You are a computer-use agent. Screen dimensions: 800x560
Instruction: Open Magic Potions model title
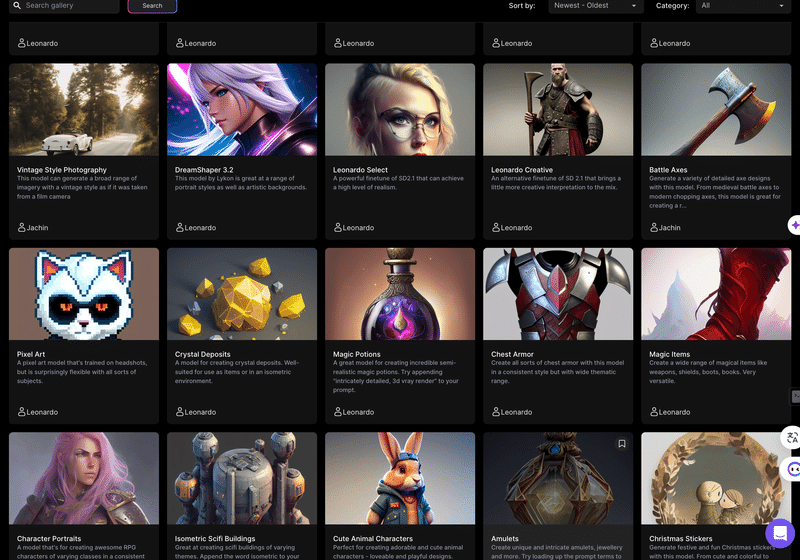pos(357,354)
